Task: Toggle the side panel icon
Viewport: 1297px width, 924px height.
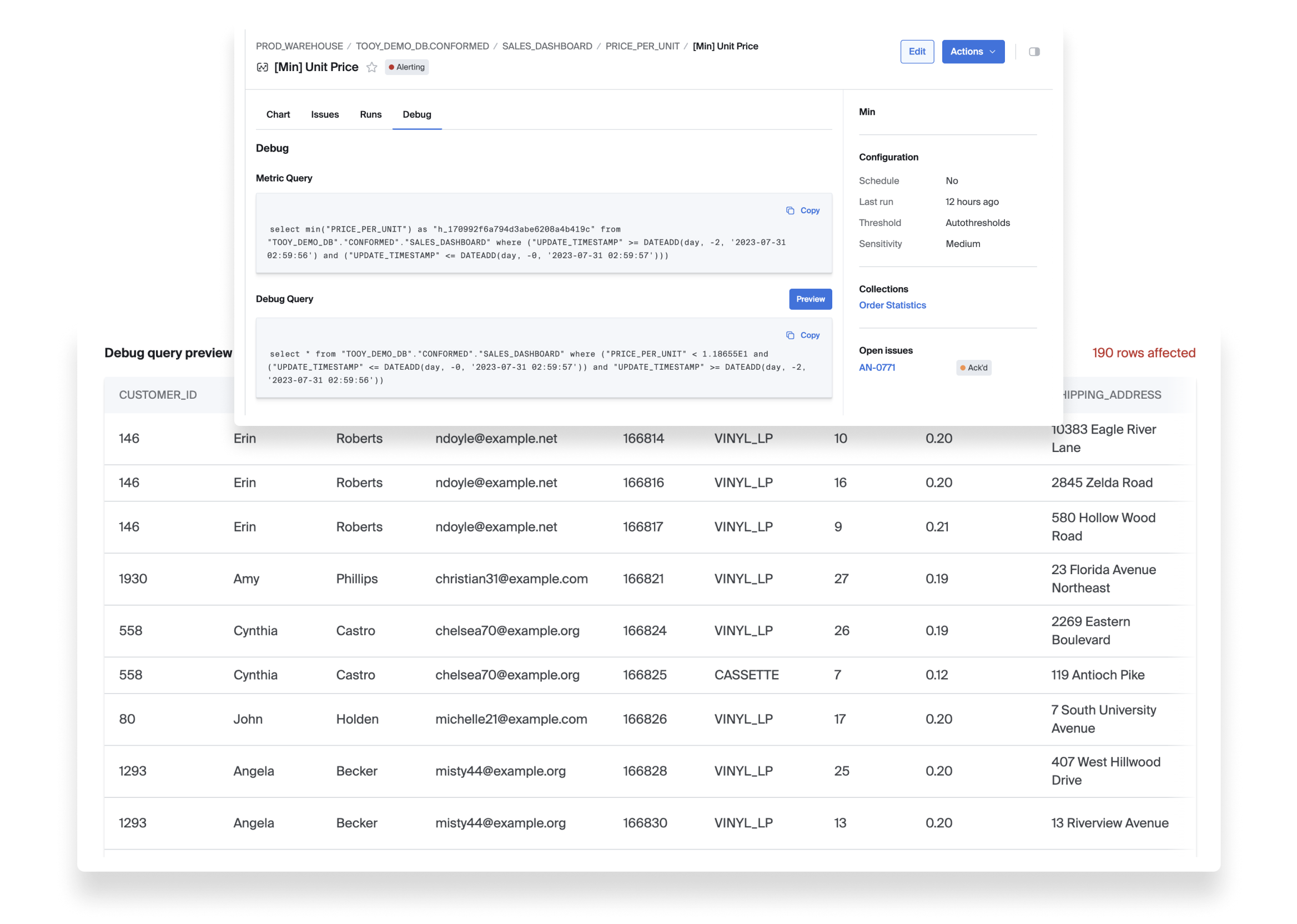Action: (1034, 52)
